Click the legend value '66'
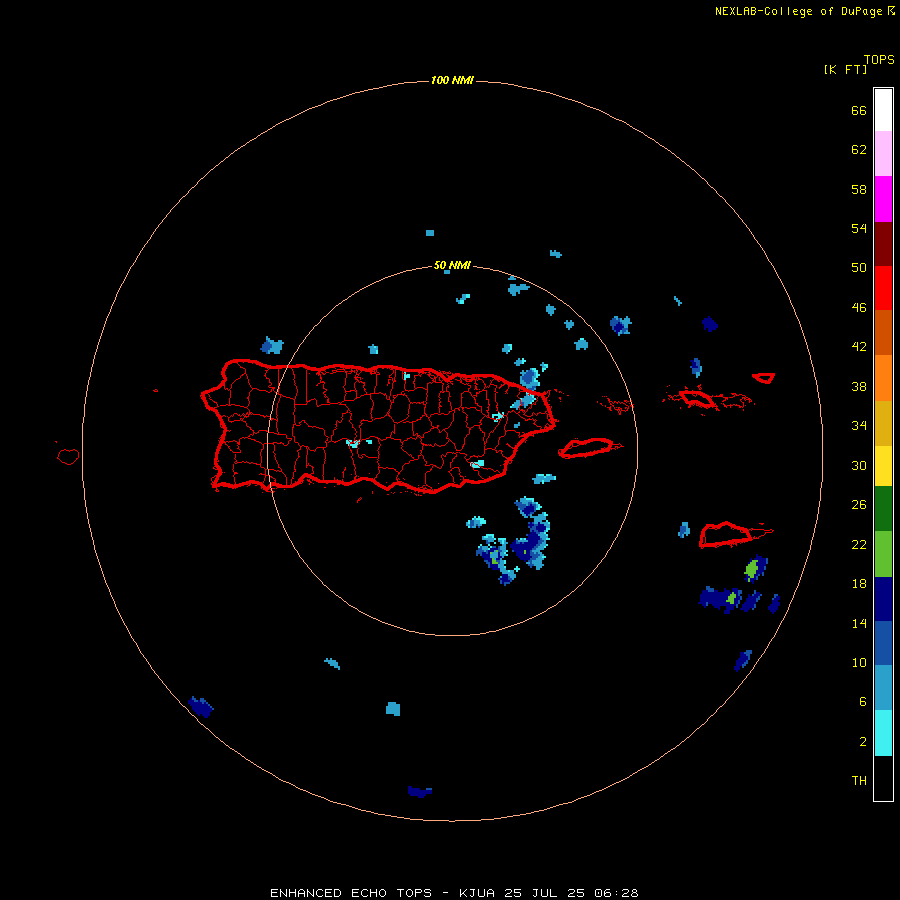This screenshot has width=900, height=900. (x=859, y=110)
